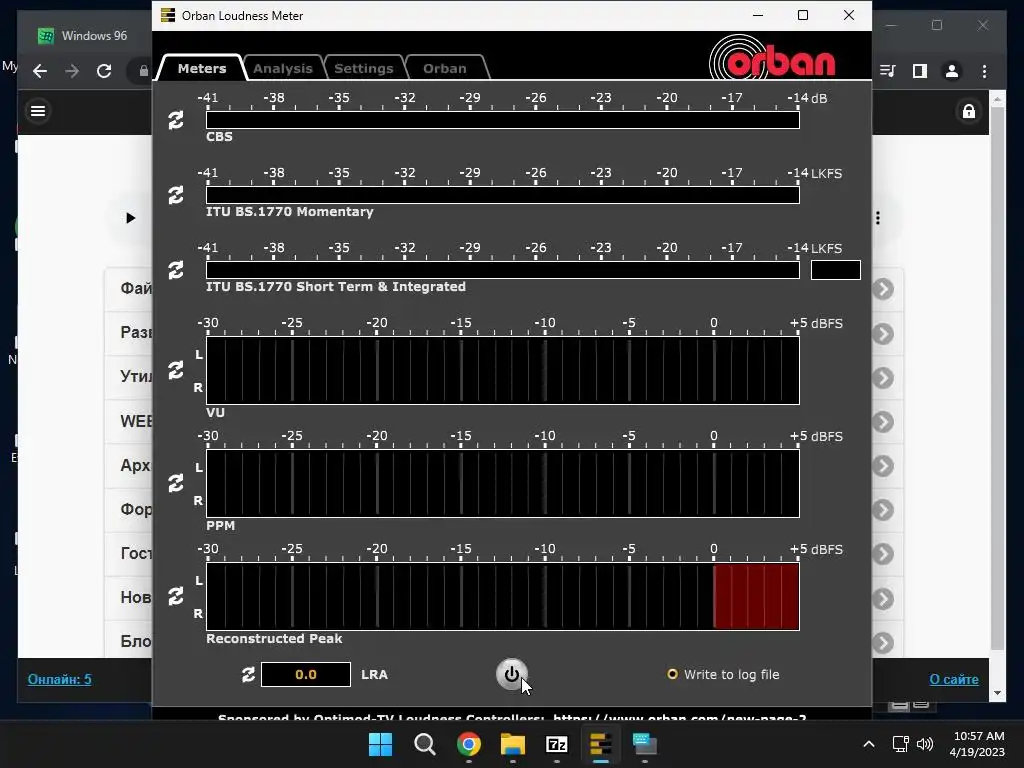Viewport: 1024px width, 768px height.
Task: Expand the Фор row chevron
Action: pos(883,510)
